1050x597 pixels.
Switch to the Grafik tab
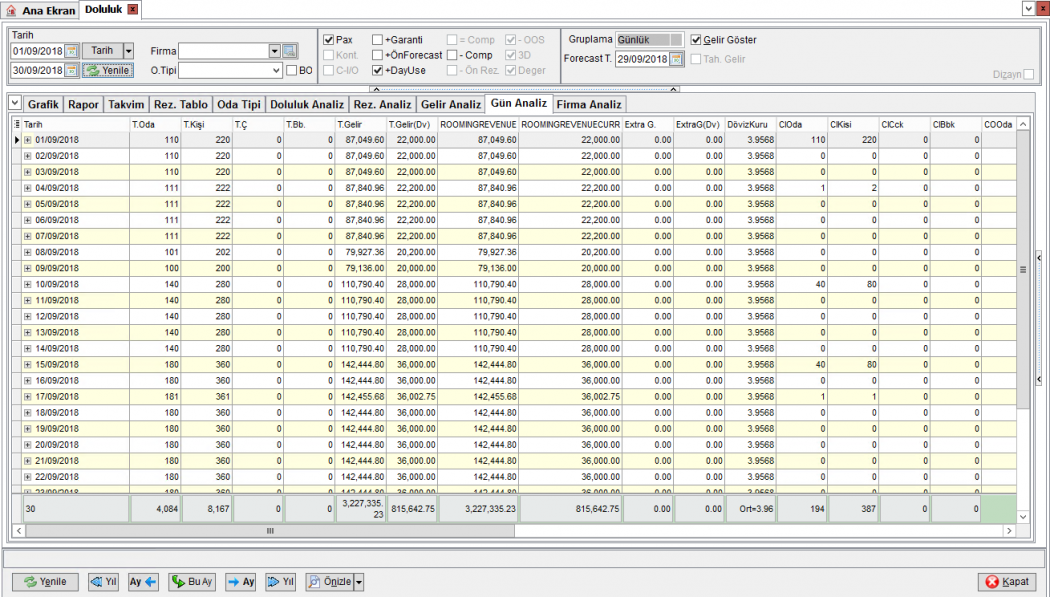coord(44,104)
